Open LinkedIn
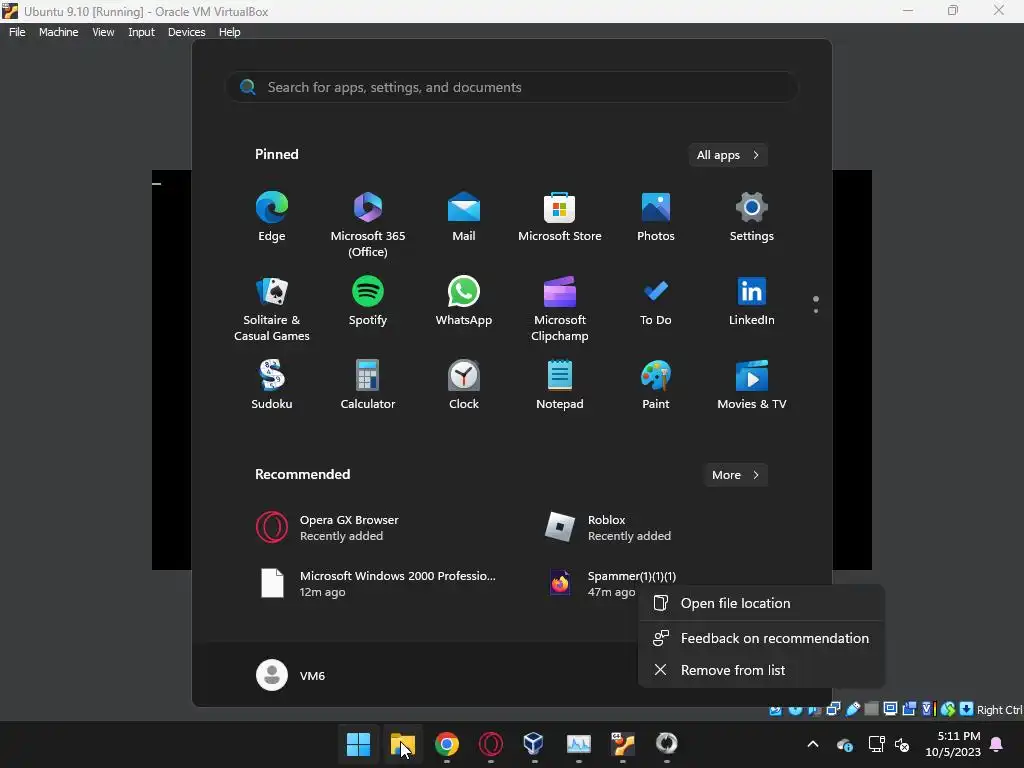This screenshot has width=1024, height=768. click(x=752, y=301)
